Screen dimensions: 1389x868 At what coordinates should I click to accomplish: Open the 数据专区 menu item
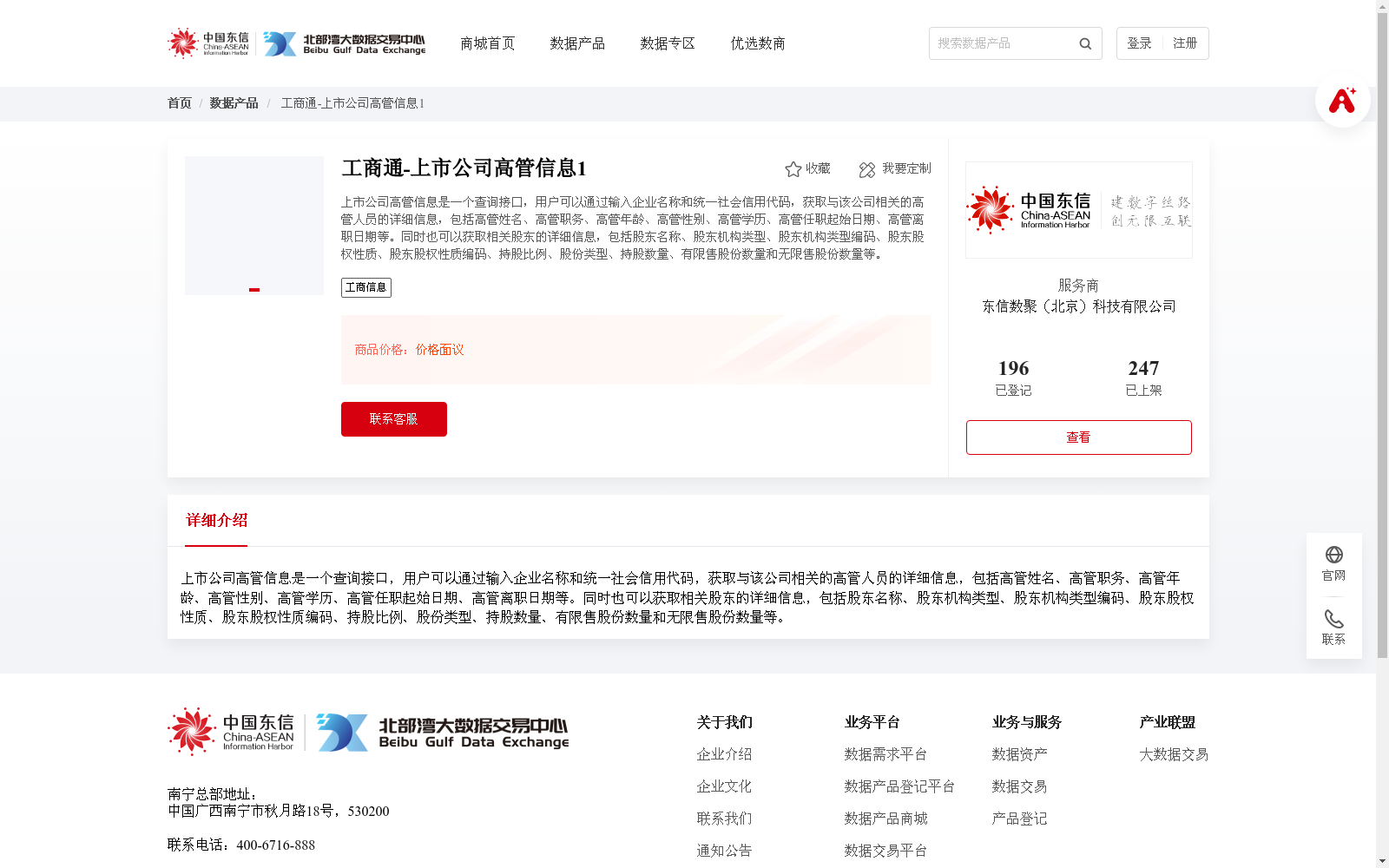click(x=666, y=43)
